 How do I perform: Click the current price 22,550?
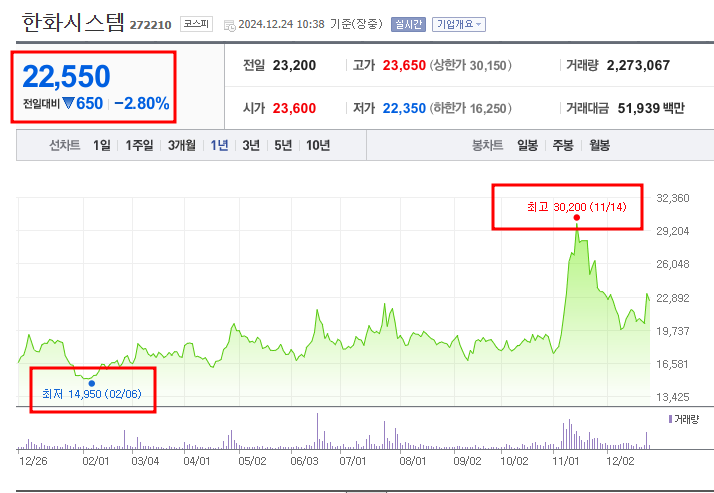tap(66, 76)
